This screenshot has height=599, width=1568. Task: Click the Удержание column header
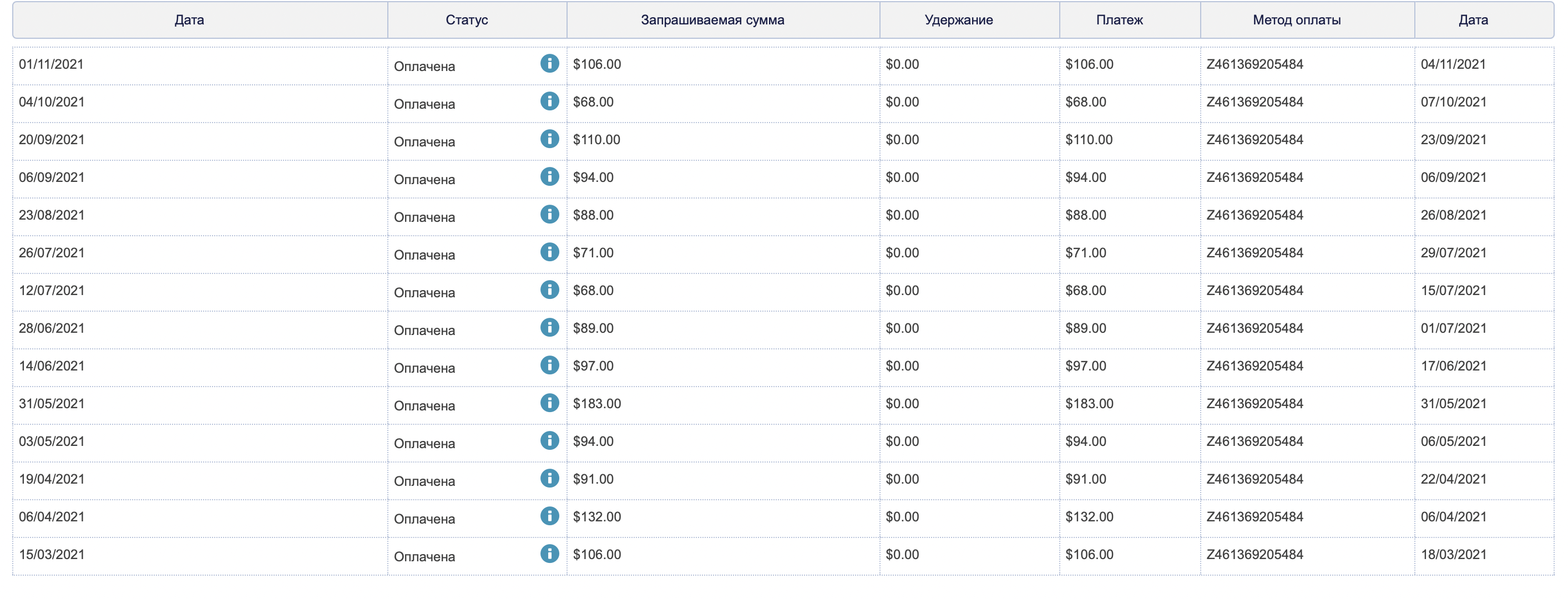click(x=958, y=20)
